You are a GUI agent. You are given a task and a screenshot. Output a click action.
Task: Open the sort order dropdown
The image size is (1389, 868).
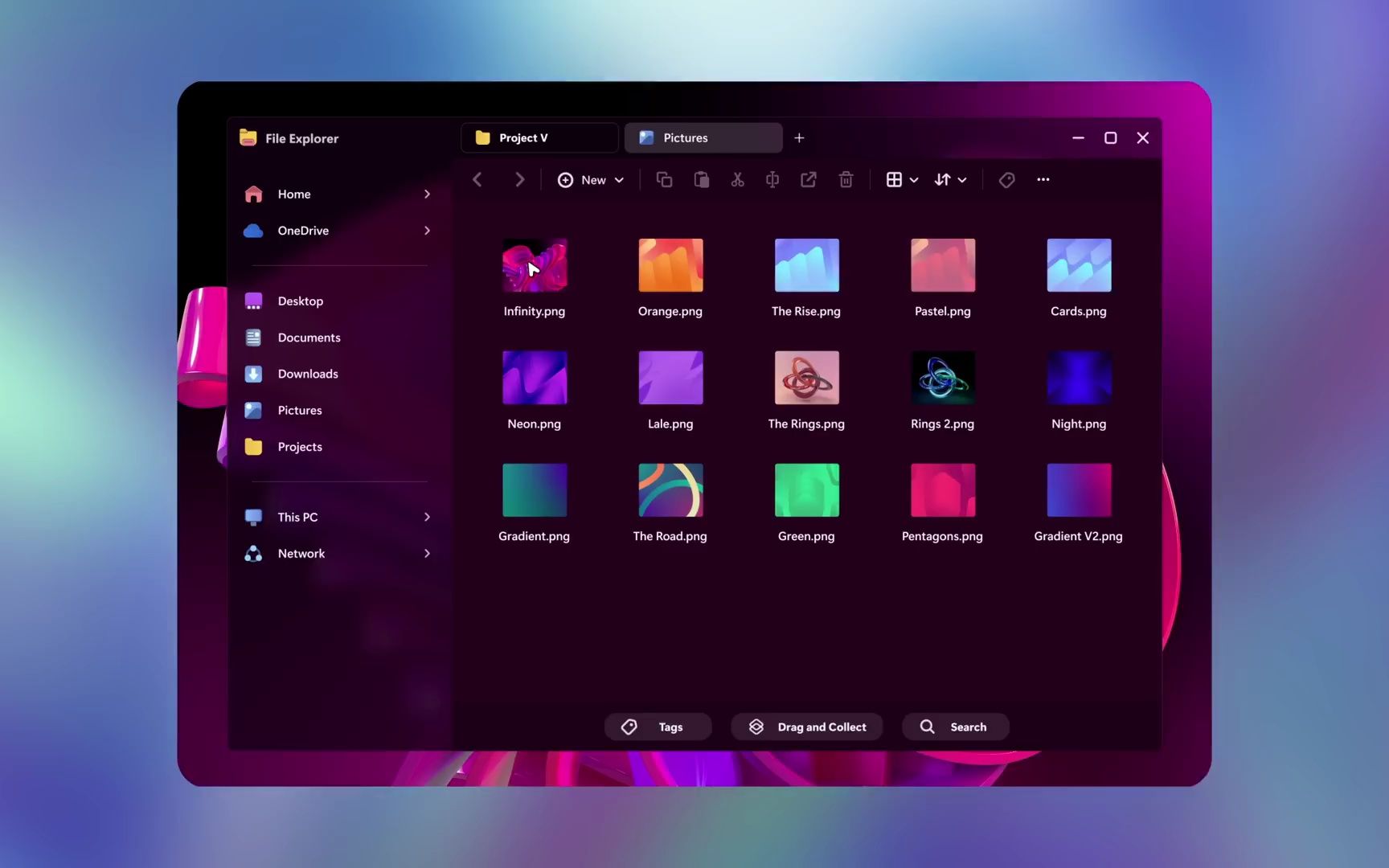(950, 180)
